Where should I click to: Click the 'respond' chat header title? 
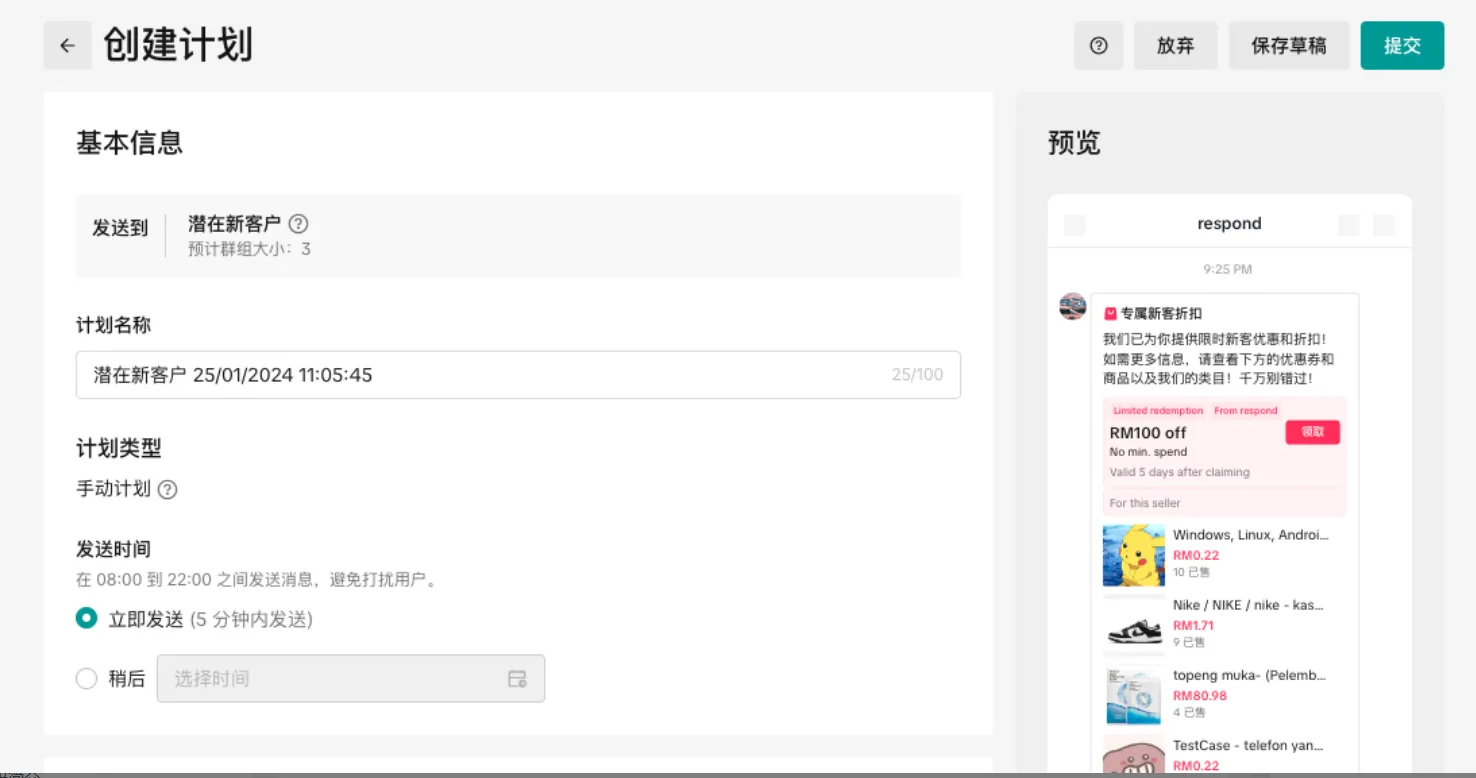pyautogui.click(x=1229, y=223)
